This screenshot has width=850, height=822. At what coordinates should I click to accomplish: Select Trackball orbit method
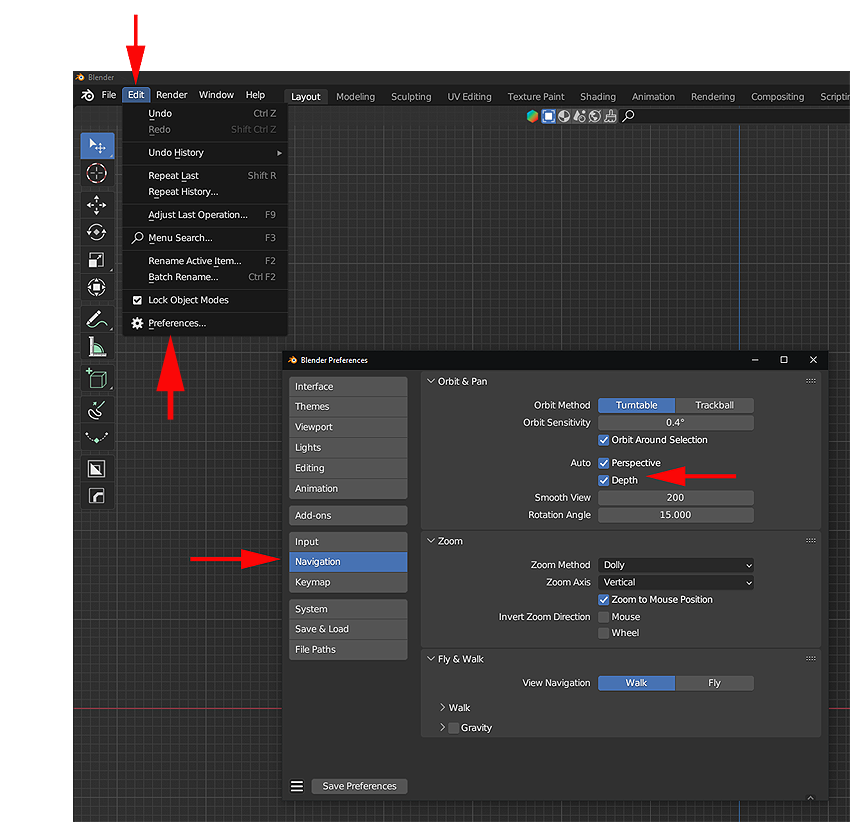(714, 405)
